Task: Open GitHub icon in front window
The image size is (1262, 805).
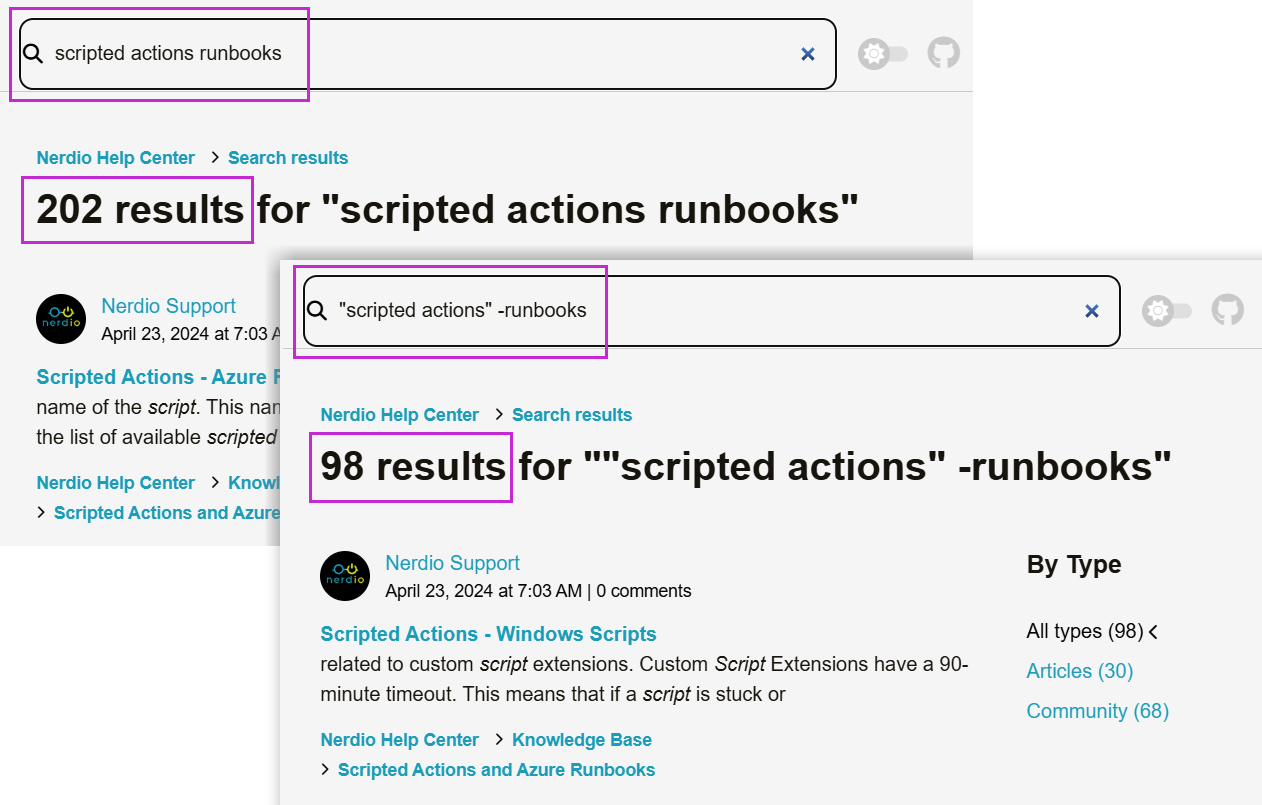Action: click(1228, 310)
